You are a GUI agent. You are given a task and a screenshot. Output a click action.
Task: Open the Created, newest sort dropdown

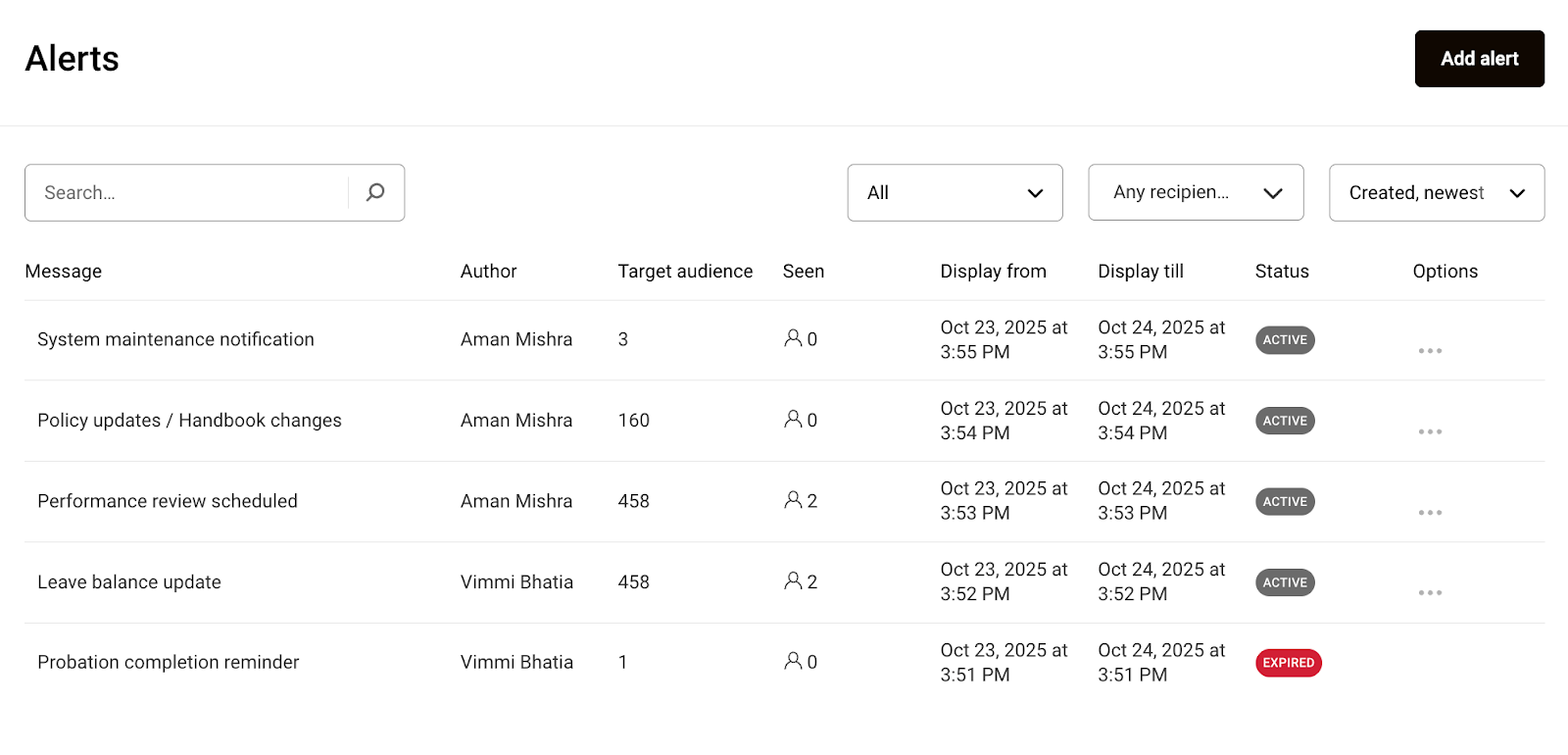click(x=1437, y=192)
